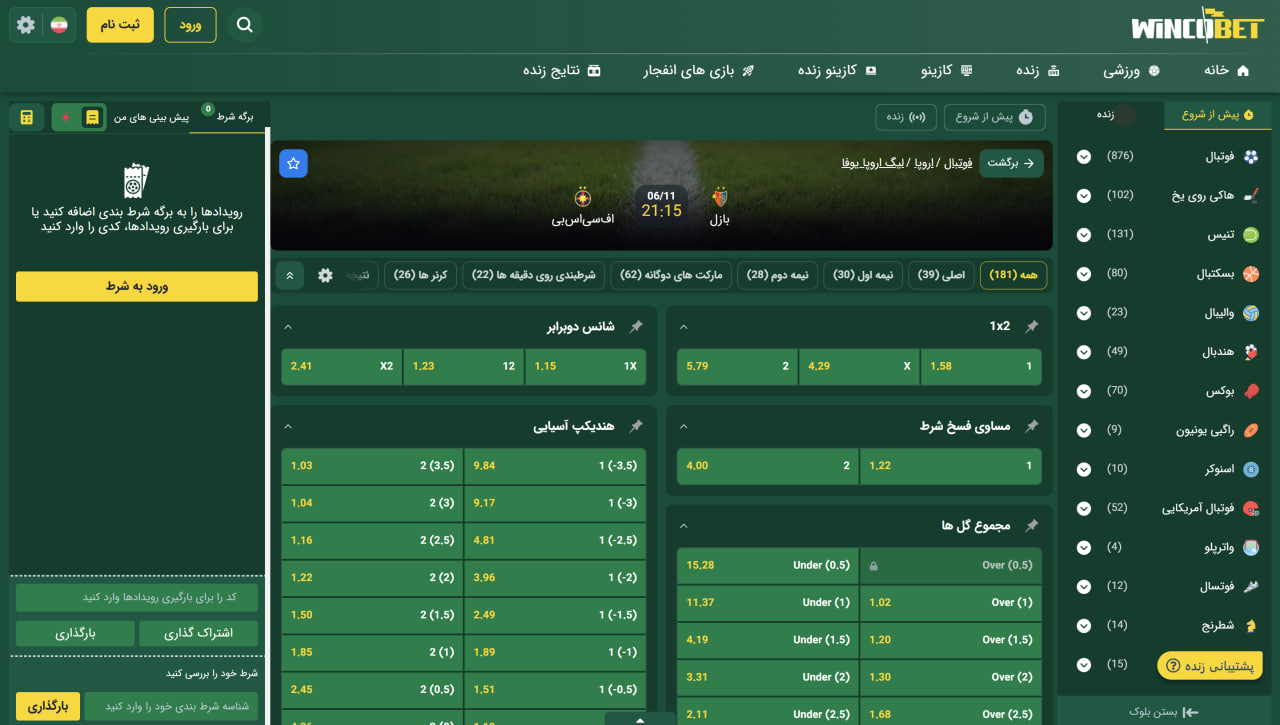The width and height of the screenshot is (1280, 725).
Task: Collapse the شانس دوبرابر market panel
Action: coord(289,326)
